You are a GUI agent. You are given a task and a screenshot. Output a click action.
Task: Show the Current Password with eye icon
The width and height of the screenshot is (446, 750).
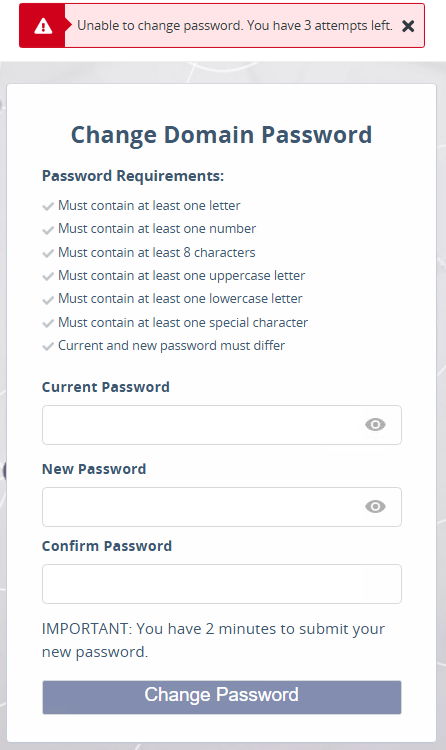click(375, 424)
